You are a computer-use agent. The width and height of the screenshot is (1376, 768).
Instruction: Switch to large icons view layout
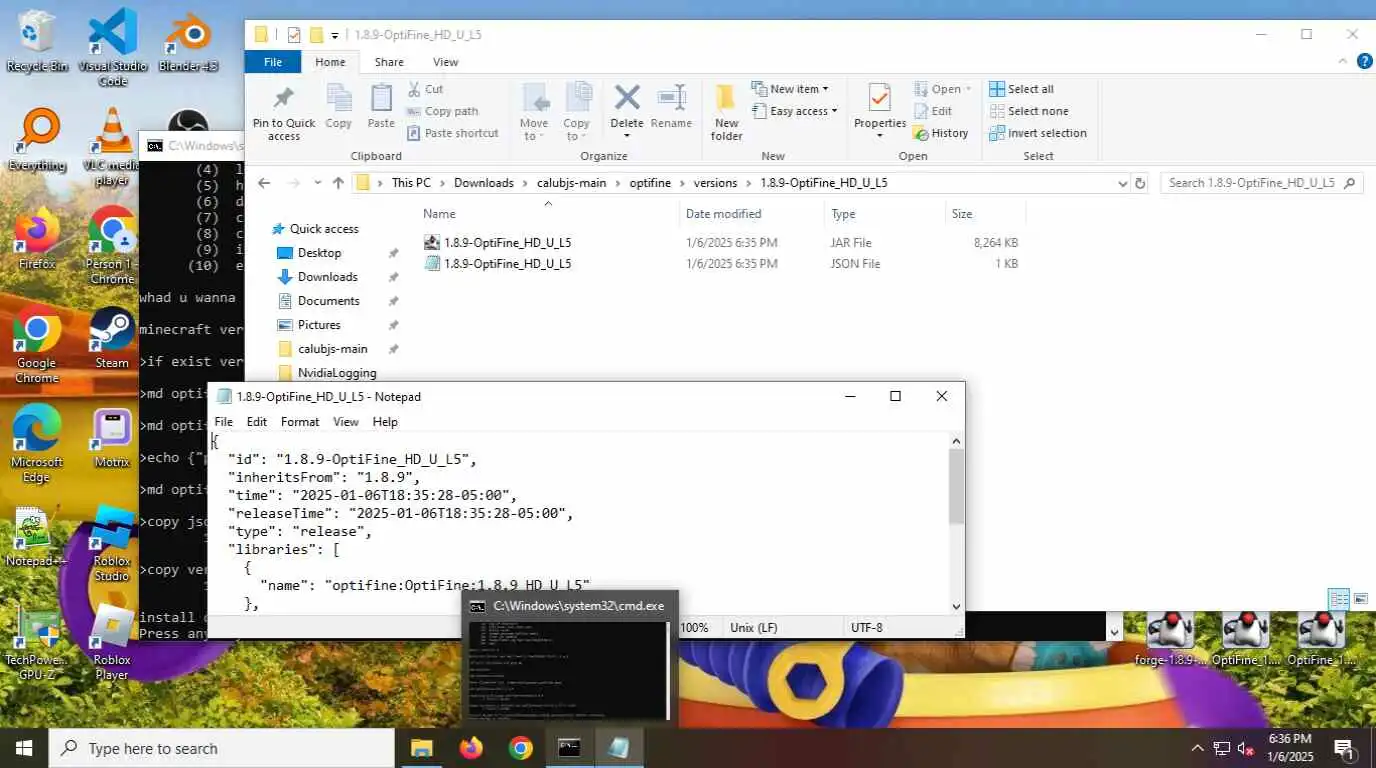tap(1360, 599)
